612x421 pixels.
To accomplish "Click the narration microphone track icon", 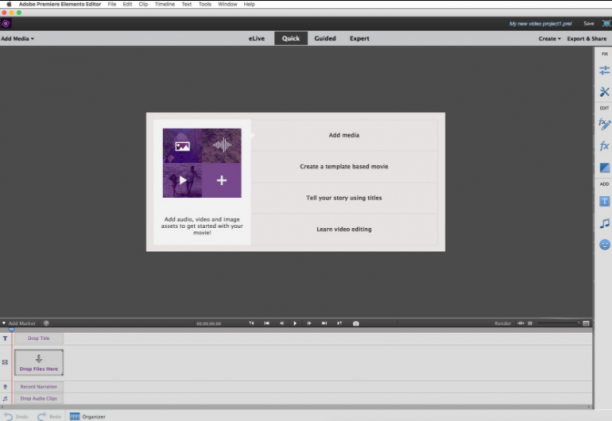I will (5, 387).
